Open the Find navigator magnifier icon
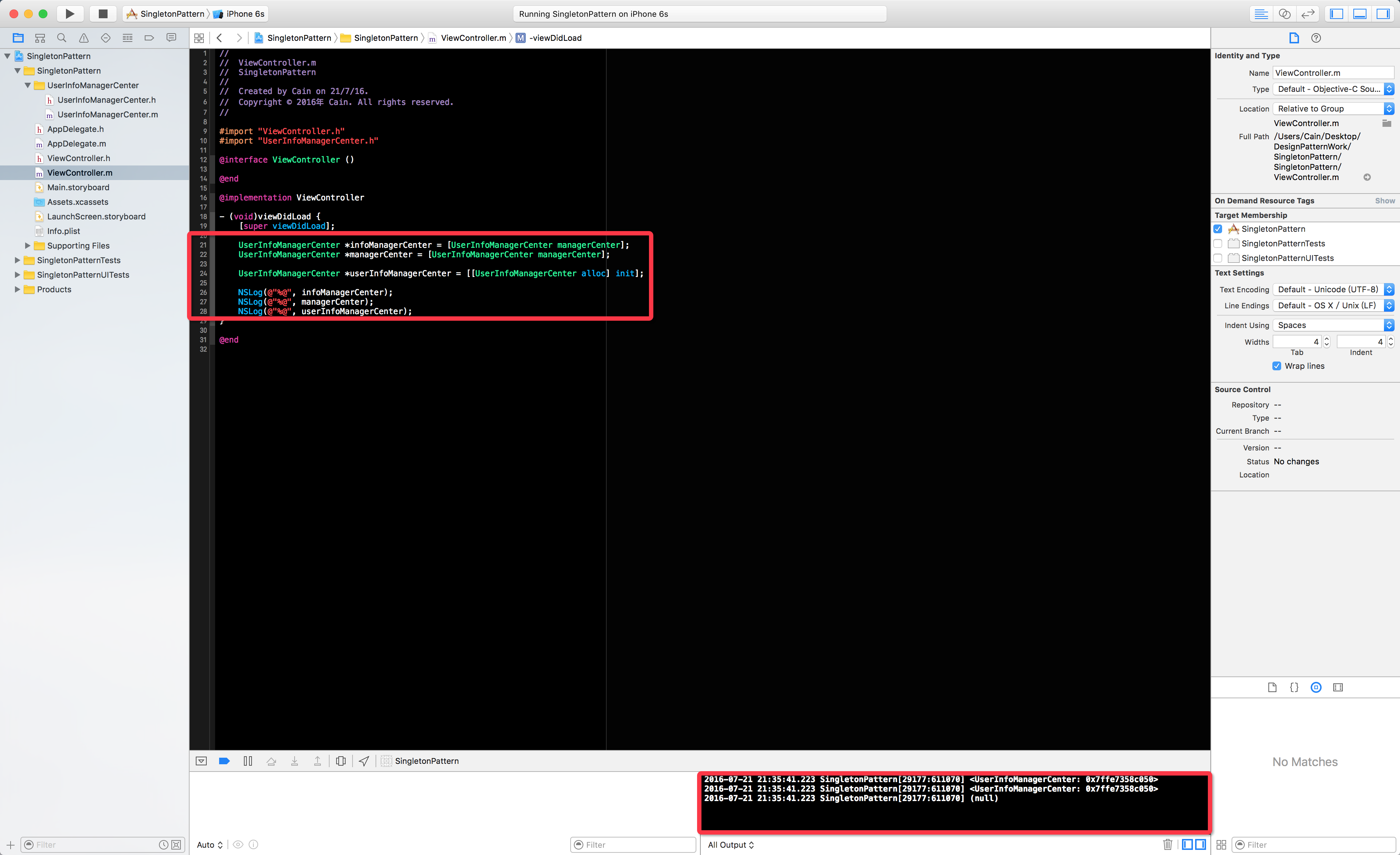 coord(61,38)
